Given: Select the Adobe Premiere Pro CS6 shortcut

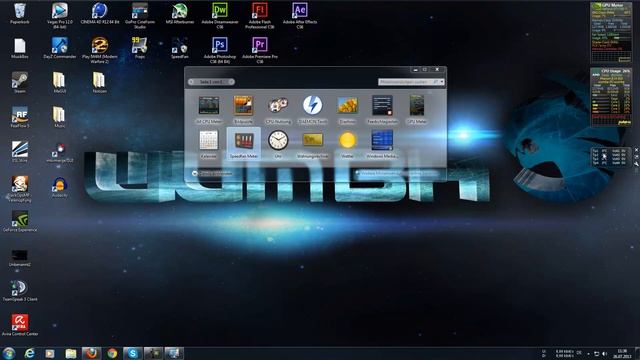Looking at the screenshot, I should point(260,50).
